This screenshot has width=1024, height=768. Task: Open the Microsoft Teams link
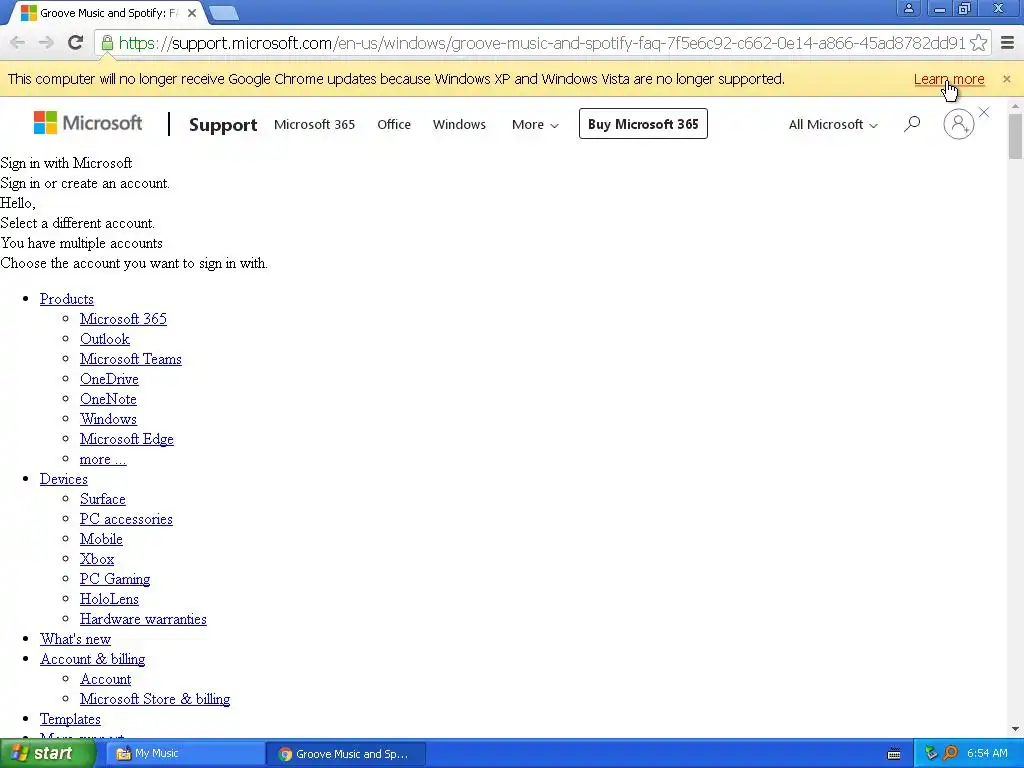click(x=131, y=359)
